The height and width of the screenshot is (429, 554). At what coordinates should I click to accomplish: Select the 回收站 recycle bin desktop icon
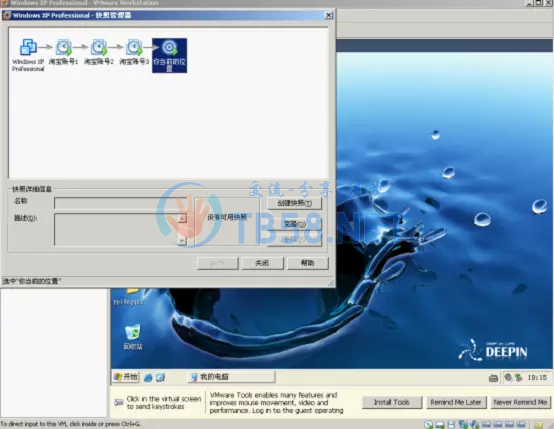[133, 337]
